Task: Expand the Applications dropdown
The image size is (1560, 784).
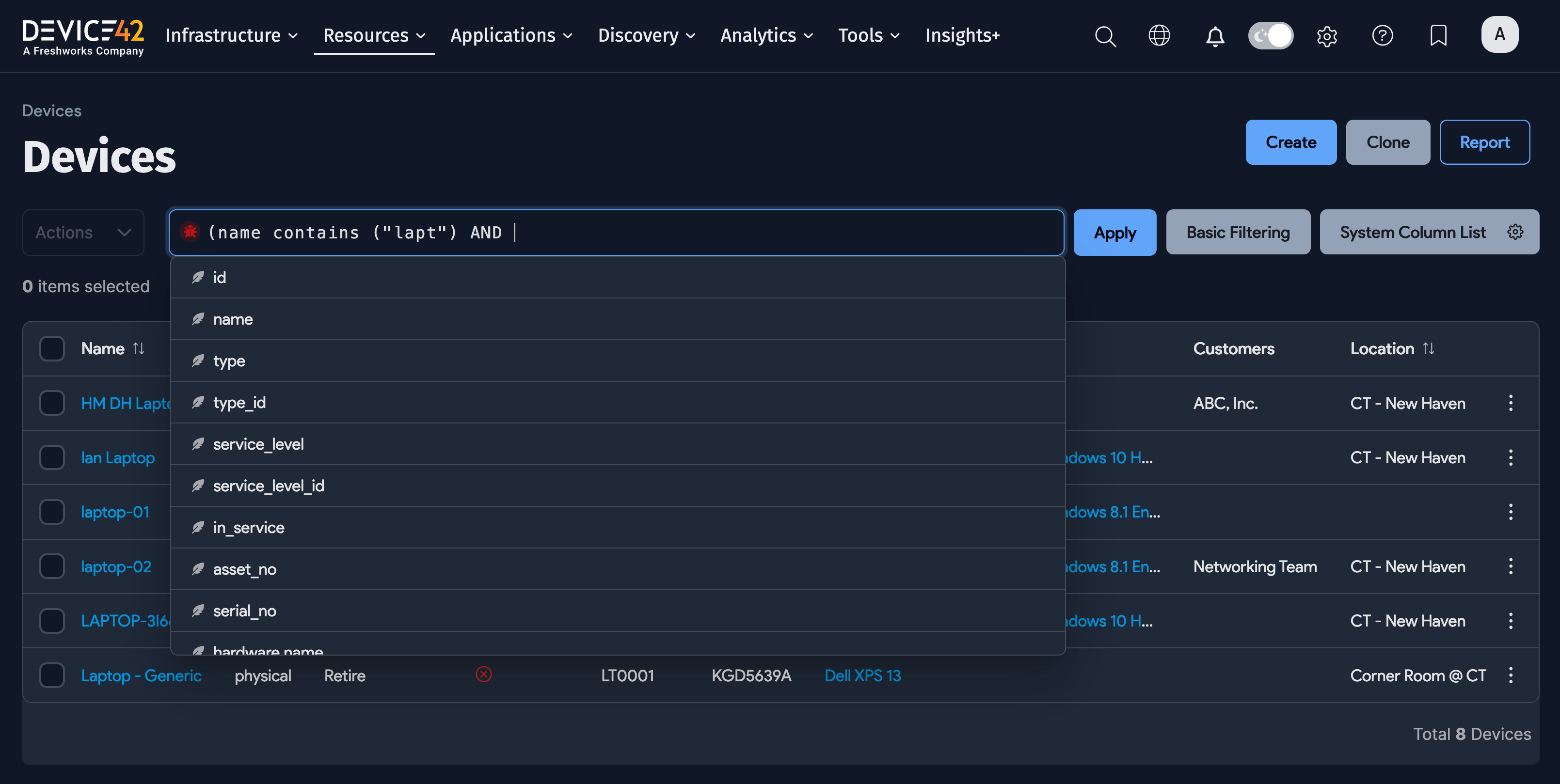Action: pos(511,35)
